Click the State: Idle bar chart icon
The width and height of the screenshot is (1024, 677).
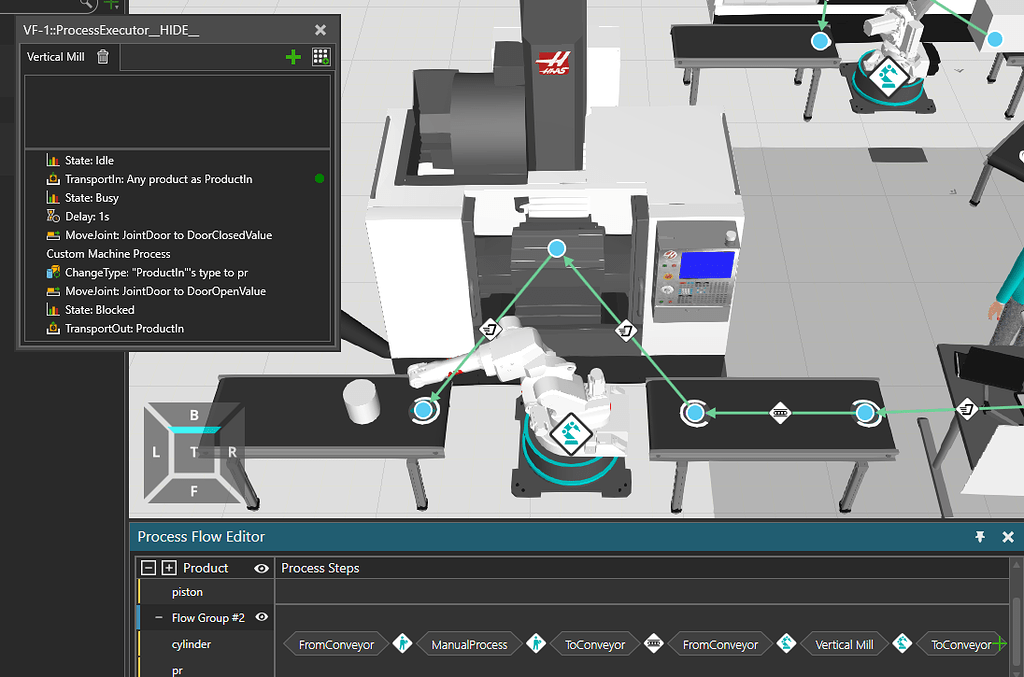53,160
